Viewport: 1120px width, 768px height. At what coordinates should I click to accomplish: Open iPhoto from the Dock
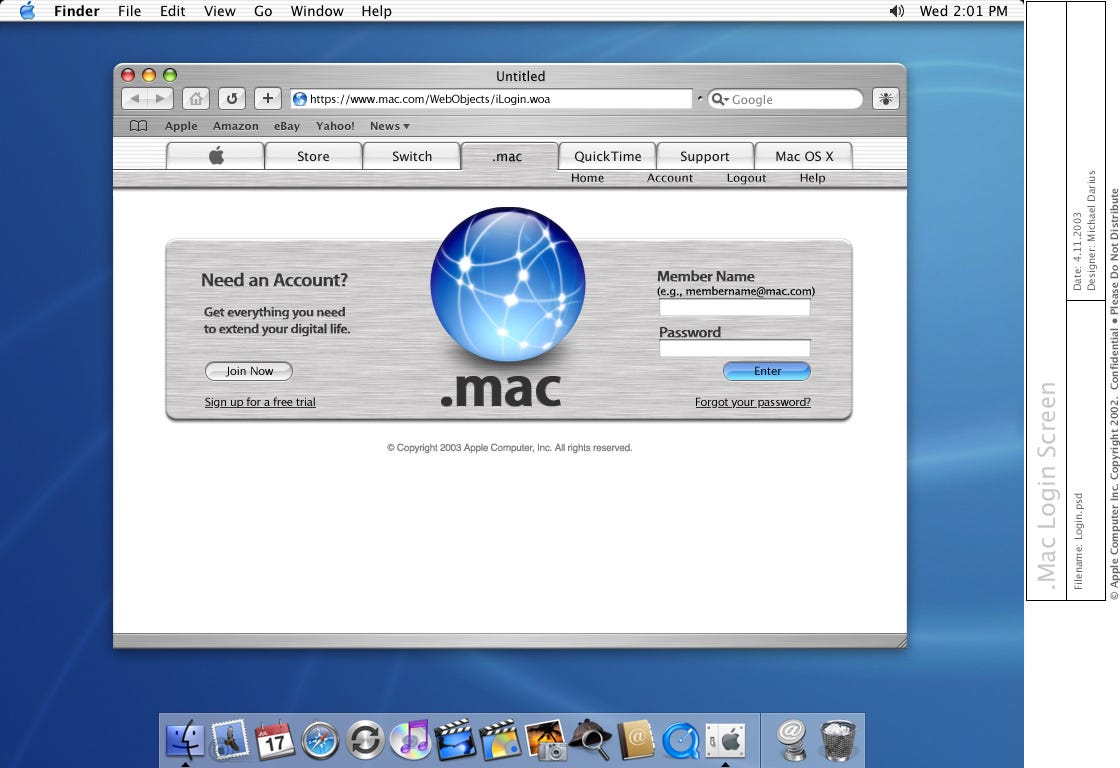click(546, 739)
